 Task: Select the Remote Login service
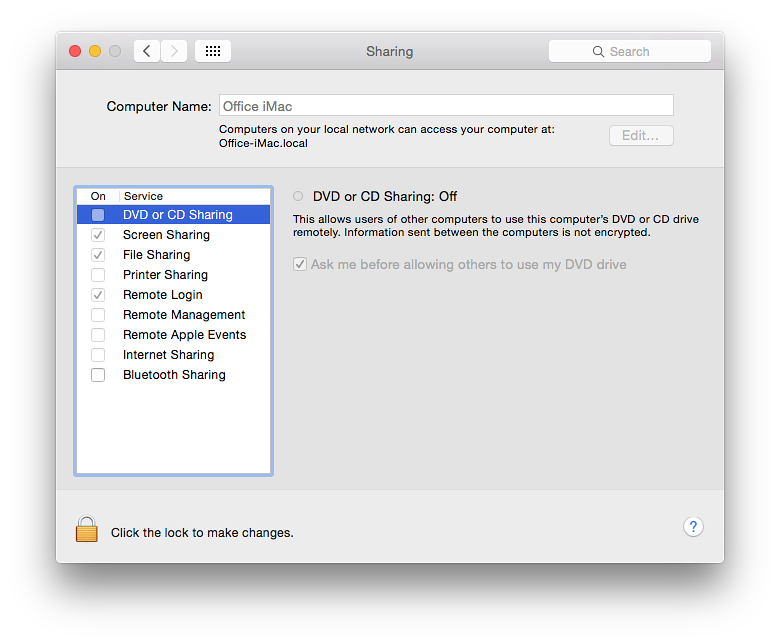click(x=173, y=295)
